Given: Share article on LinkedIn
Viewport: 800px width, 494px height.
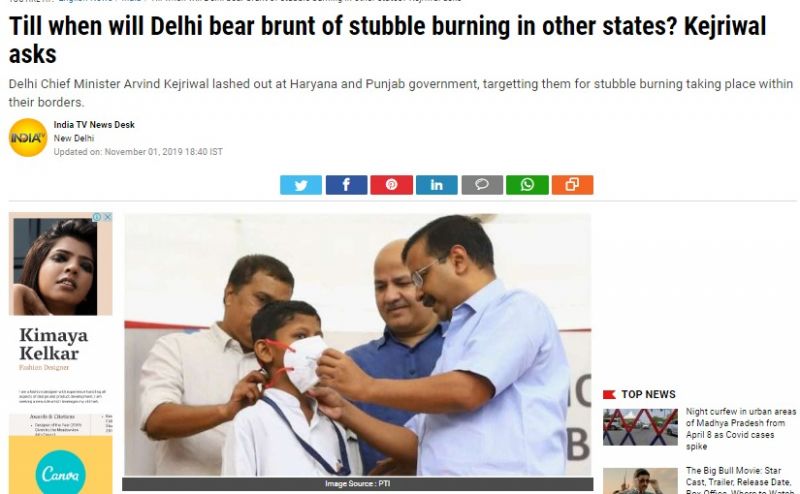Looking at the screenshot, I should (437, 185).
